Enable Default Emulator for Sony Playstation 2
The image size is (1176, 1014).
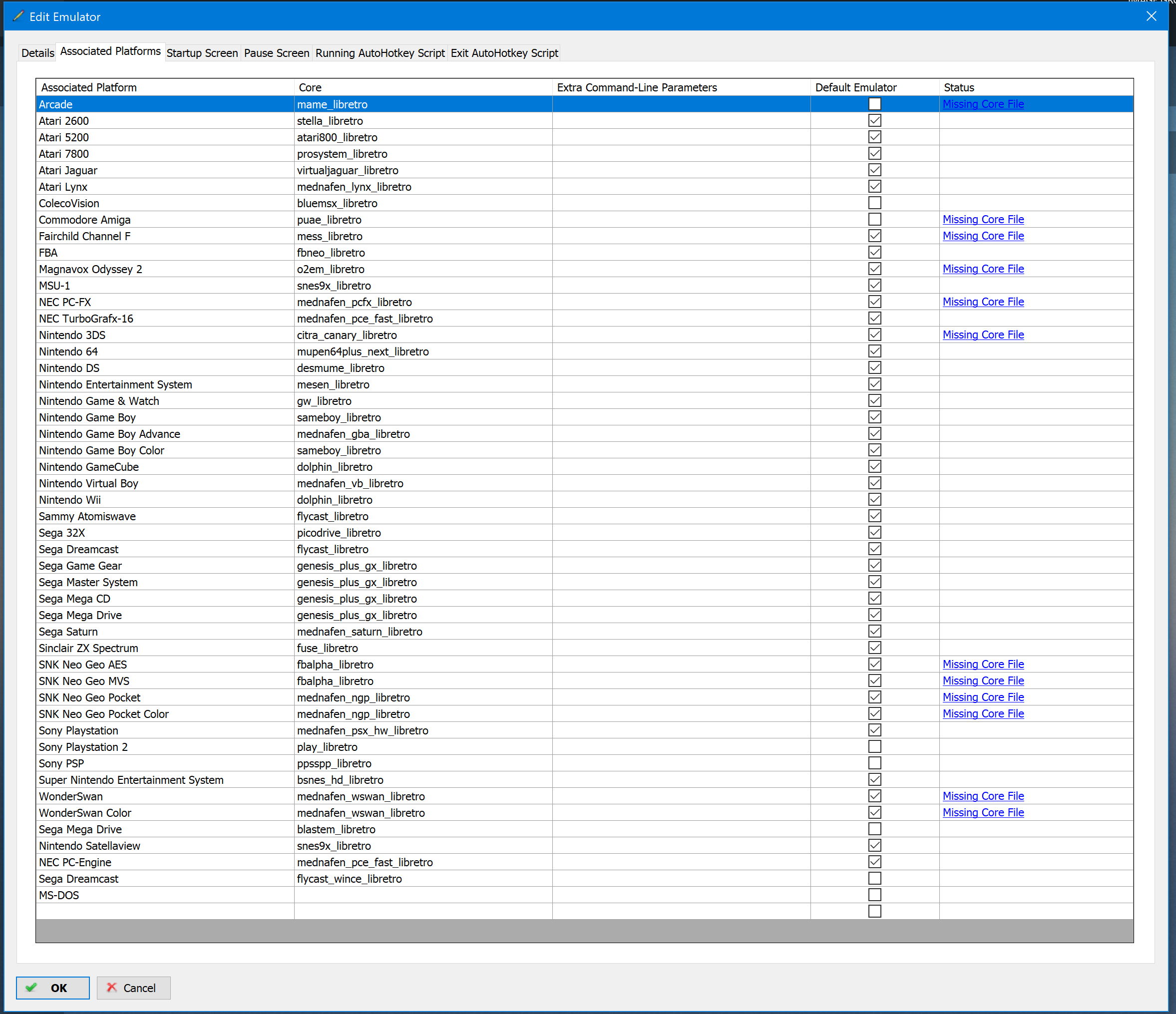coord(874,747)
